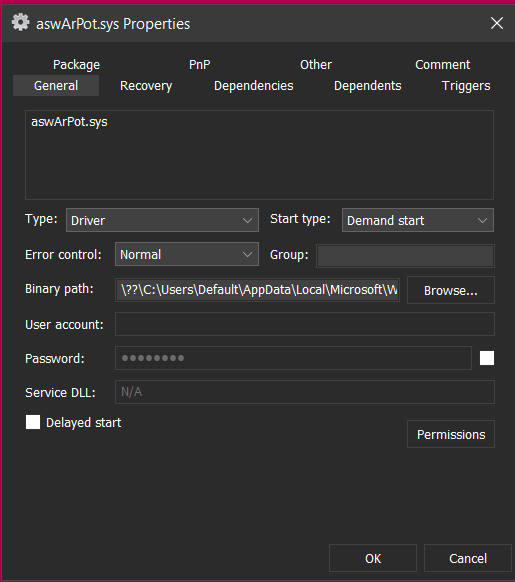View the Triggers tab
The width and height of the screenshot is (515, 582).
click(466, 86)
